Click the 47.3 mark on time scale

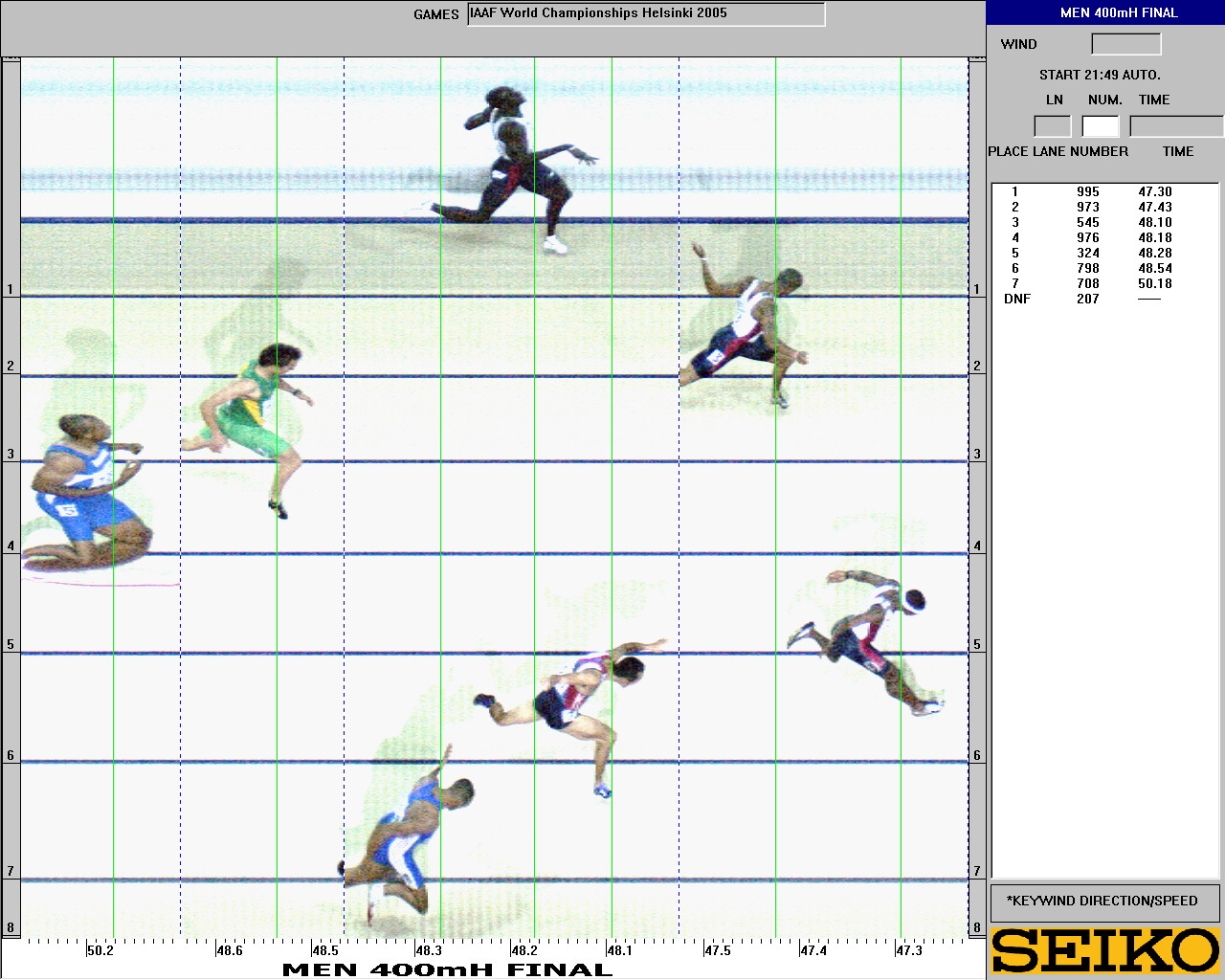coord(908,951)
